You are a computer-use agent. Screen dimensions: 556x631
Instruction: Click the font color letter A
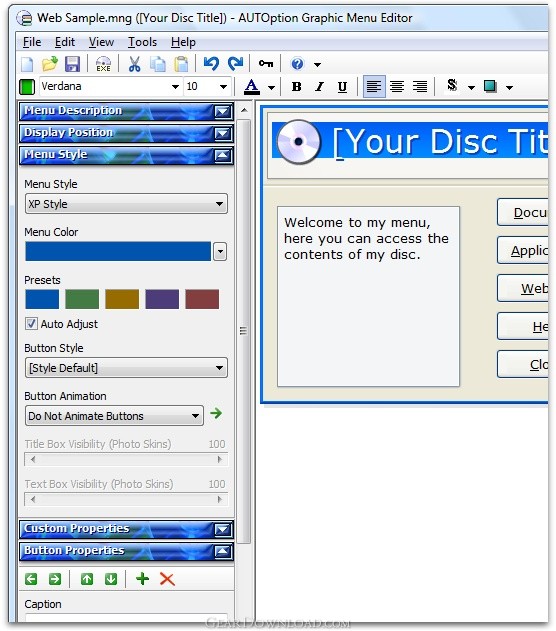pyautogui.click(x=252, y=87)
